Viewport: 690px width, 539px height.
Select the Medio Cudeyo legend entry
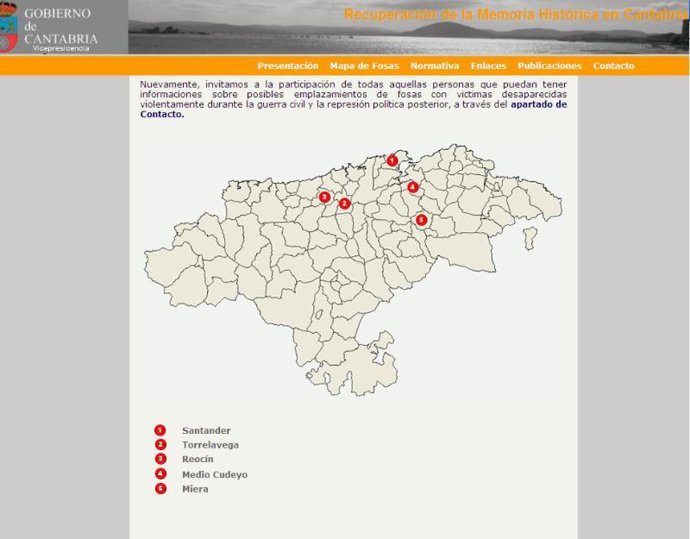215,475
